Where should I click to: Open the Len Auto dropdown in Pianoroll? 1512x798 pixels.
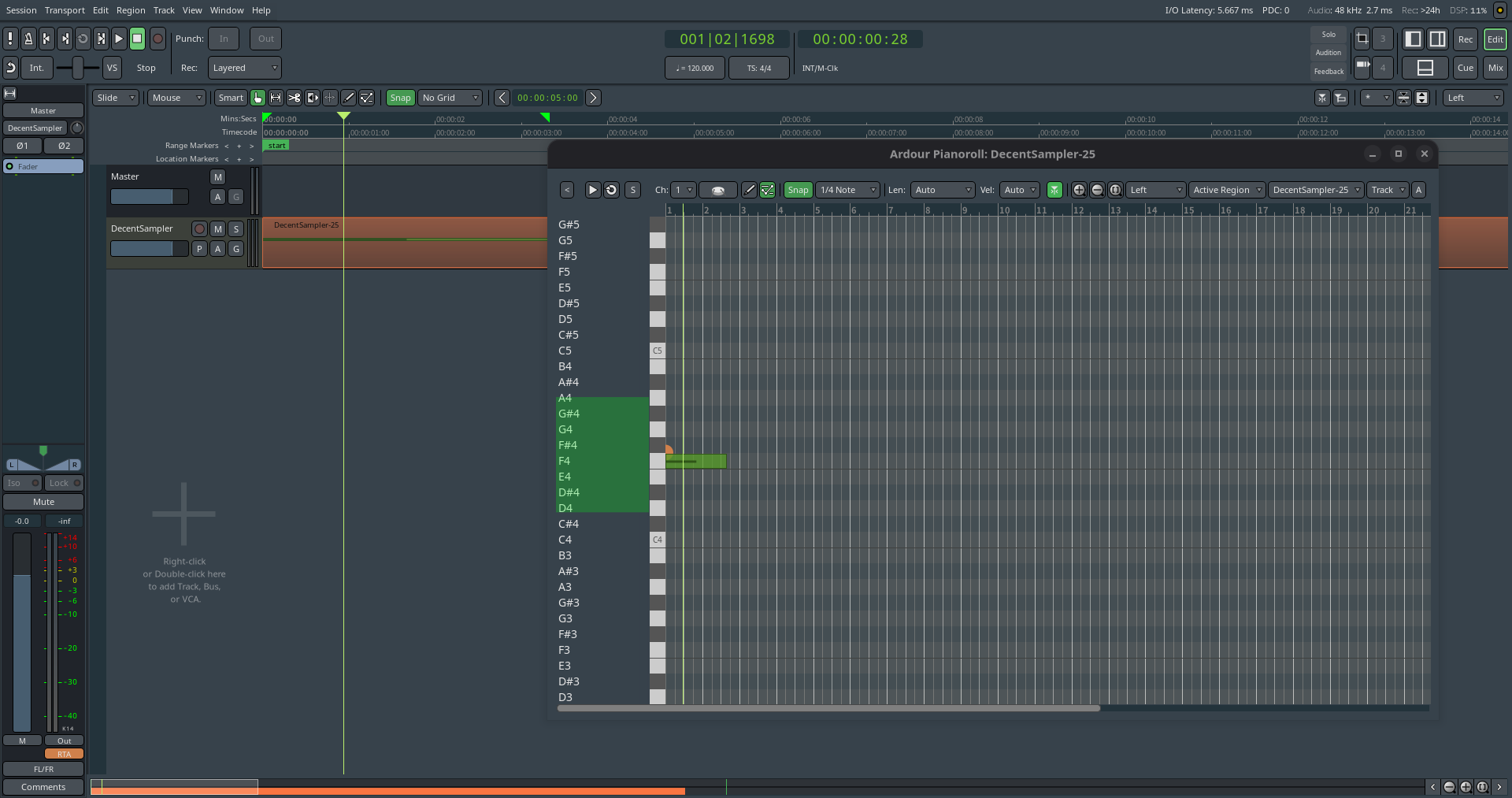943,190
